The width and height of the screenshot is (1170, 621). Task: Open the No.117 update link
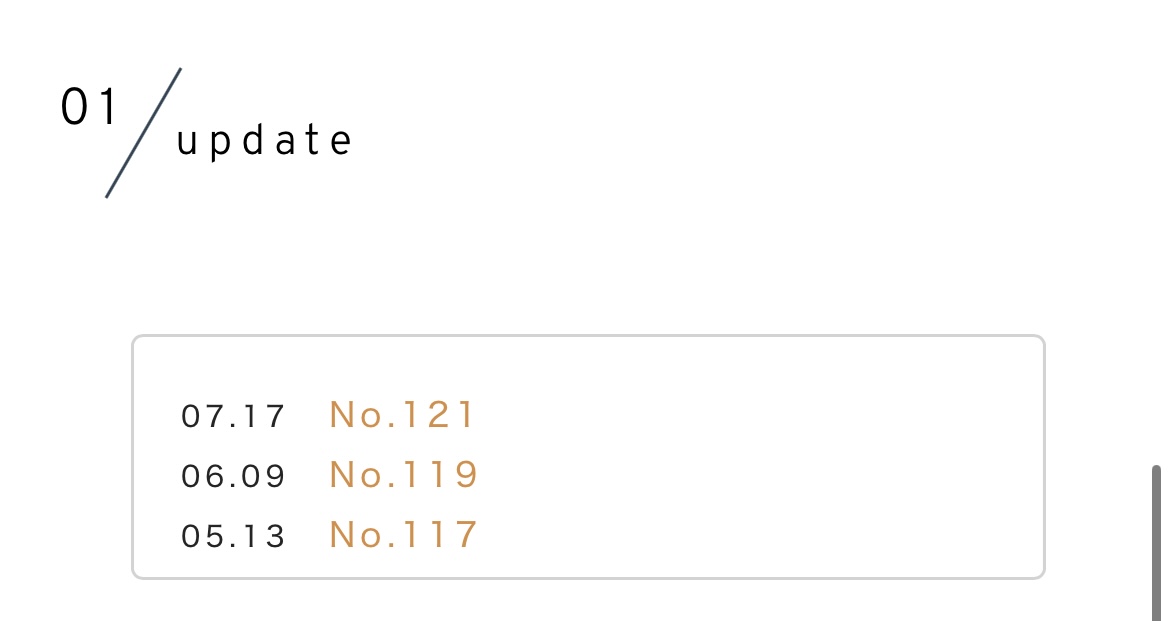[x=404, y=535]
